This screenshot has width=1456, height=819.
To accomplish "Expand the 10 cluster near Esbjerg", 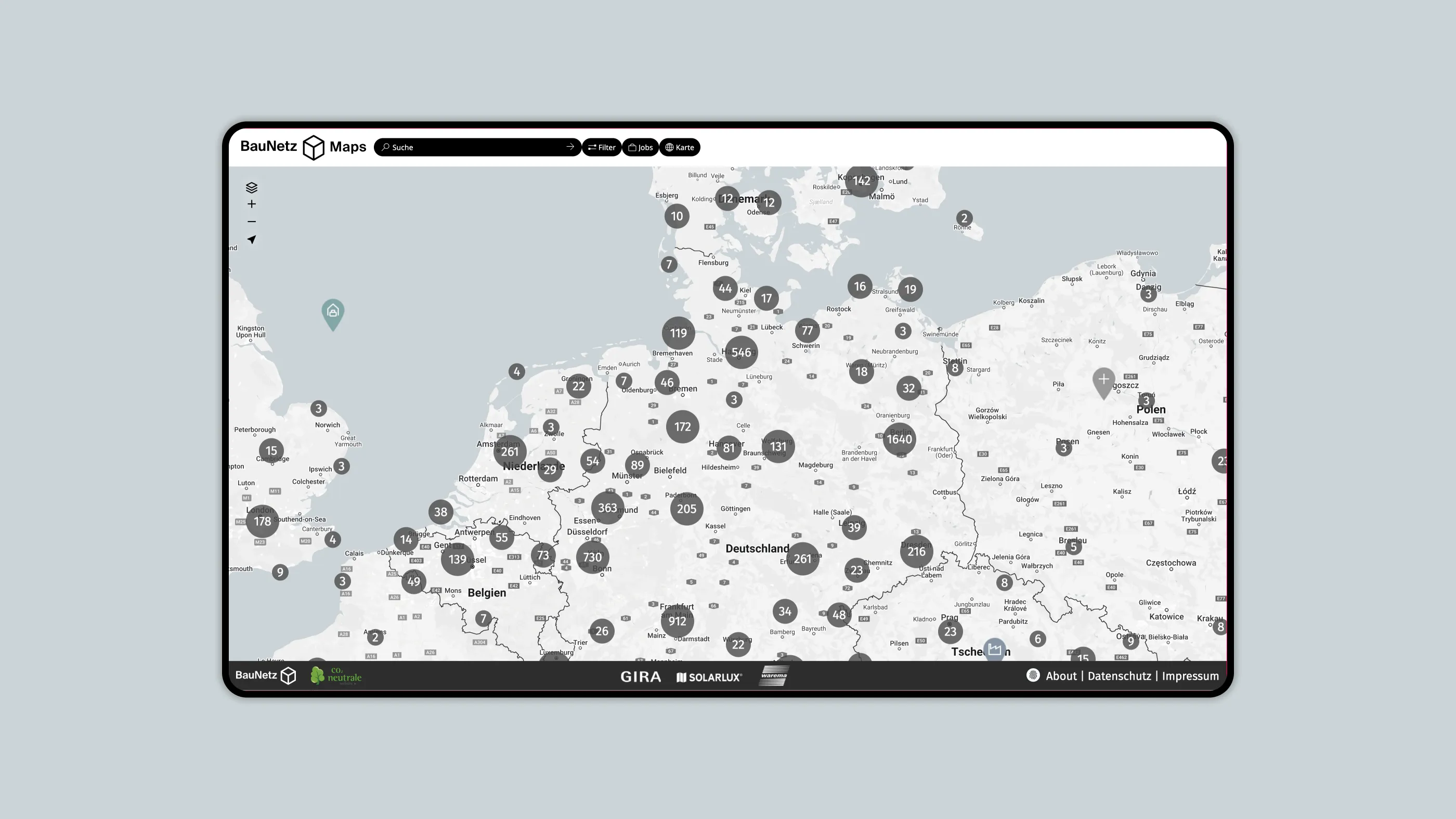I will [x=677, y=216].
